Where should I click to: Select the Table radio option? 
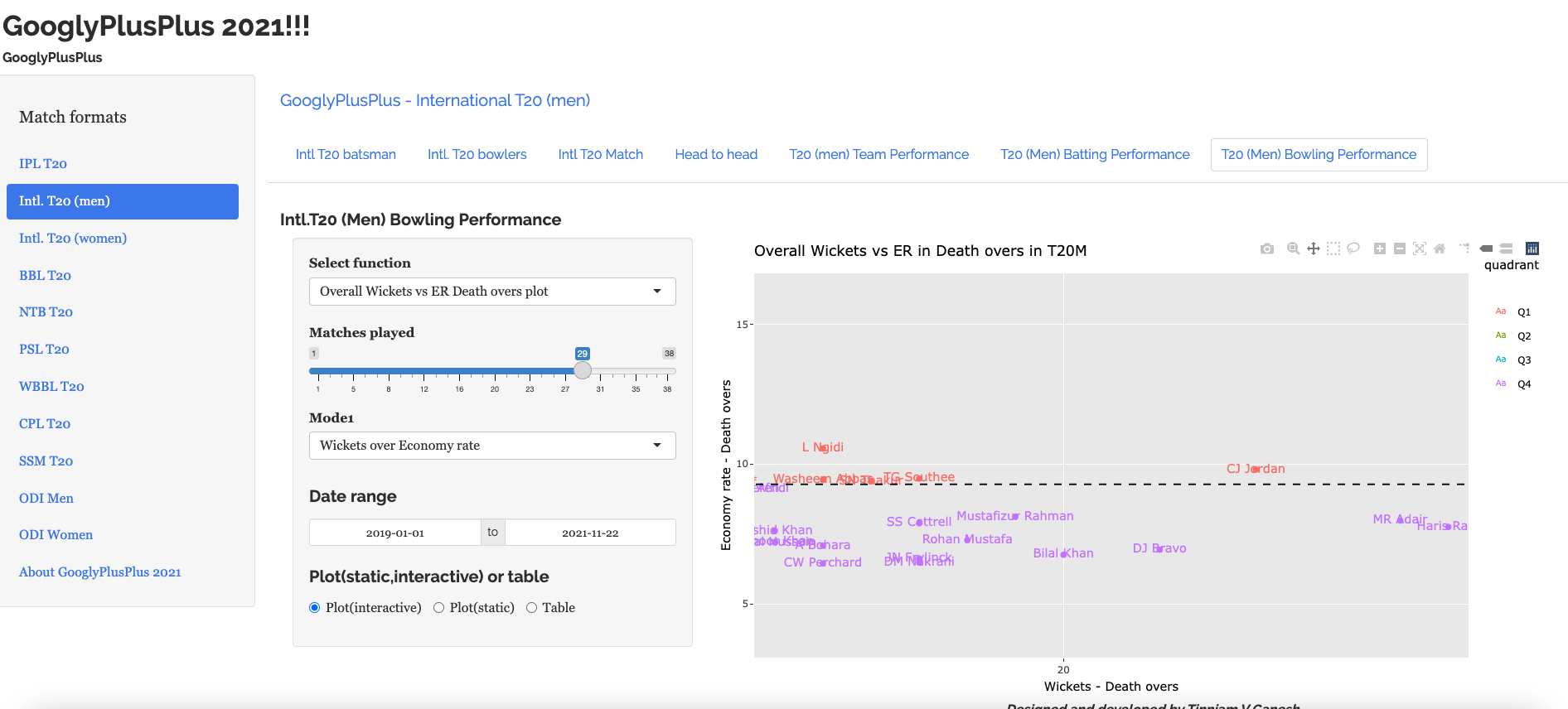(532, 608)
